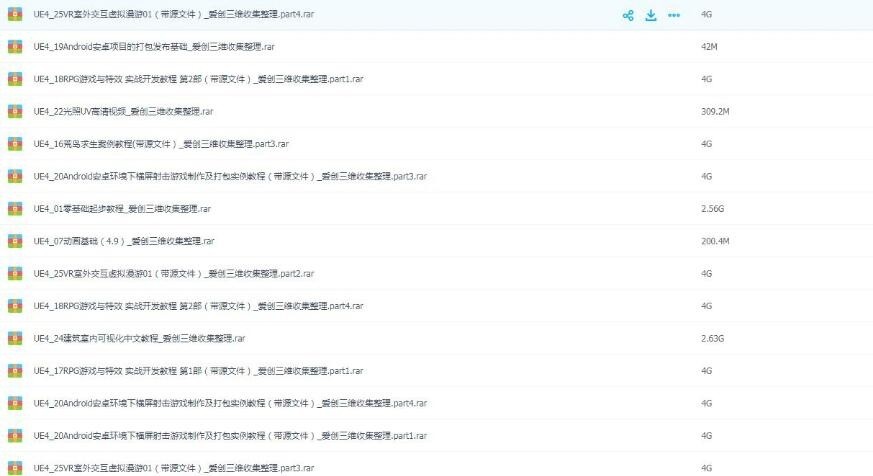Click the 4G size of UE4_20Android part1.rar
The height and width of the screenshot is (476, 873).
(x=707, y=435)
